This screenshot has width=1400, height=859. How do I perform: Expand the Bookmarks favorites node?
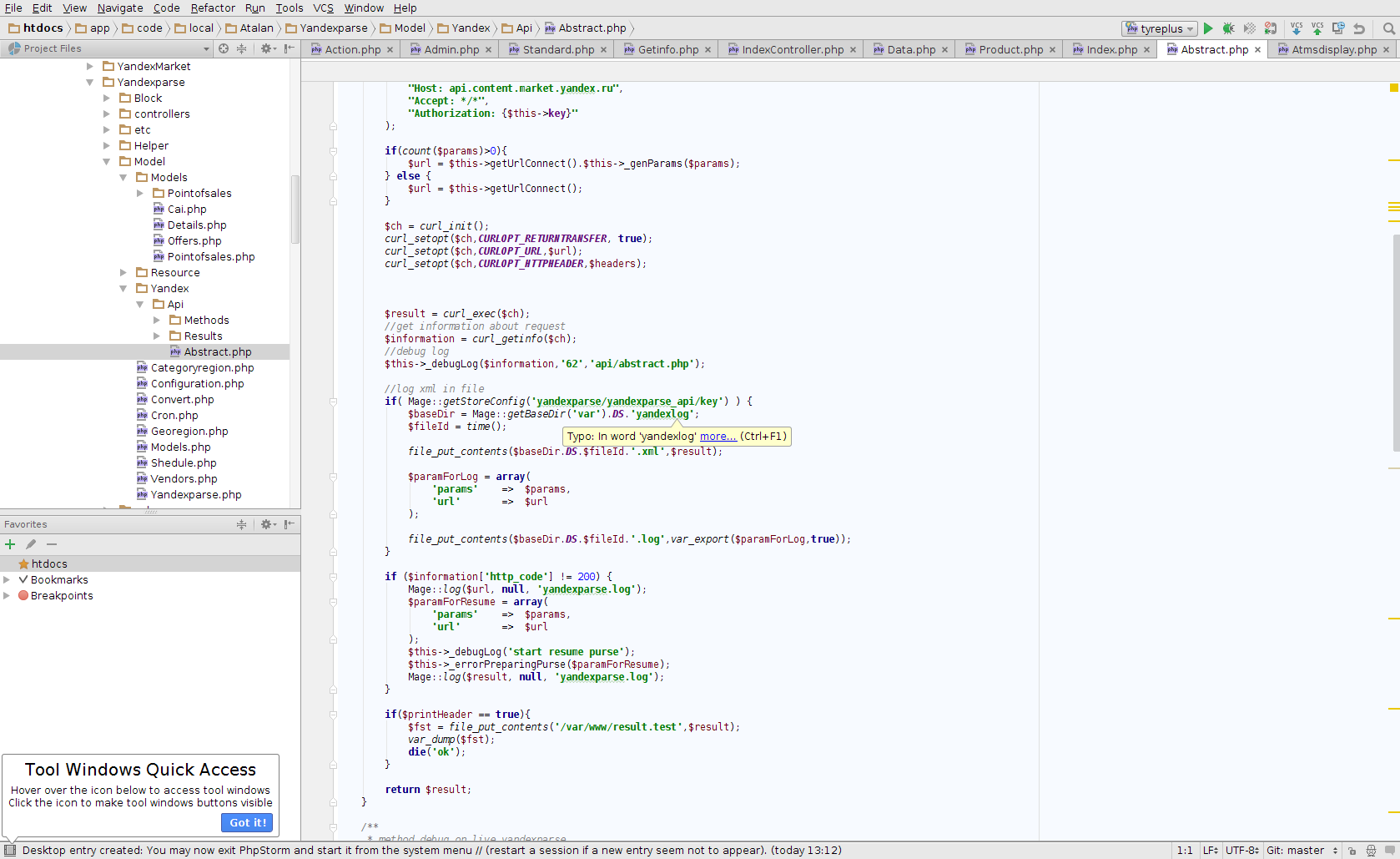pos(7,580)
